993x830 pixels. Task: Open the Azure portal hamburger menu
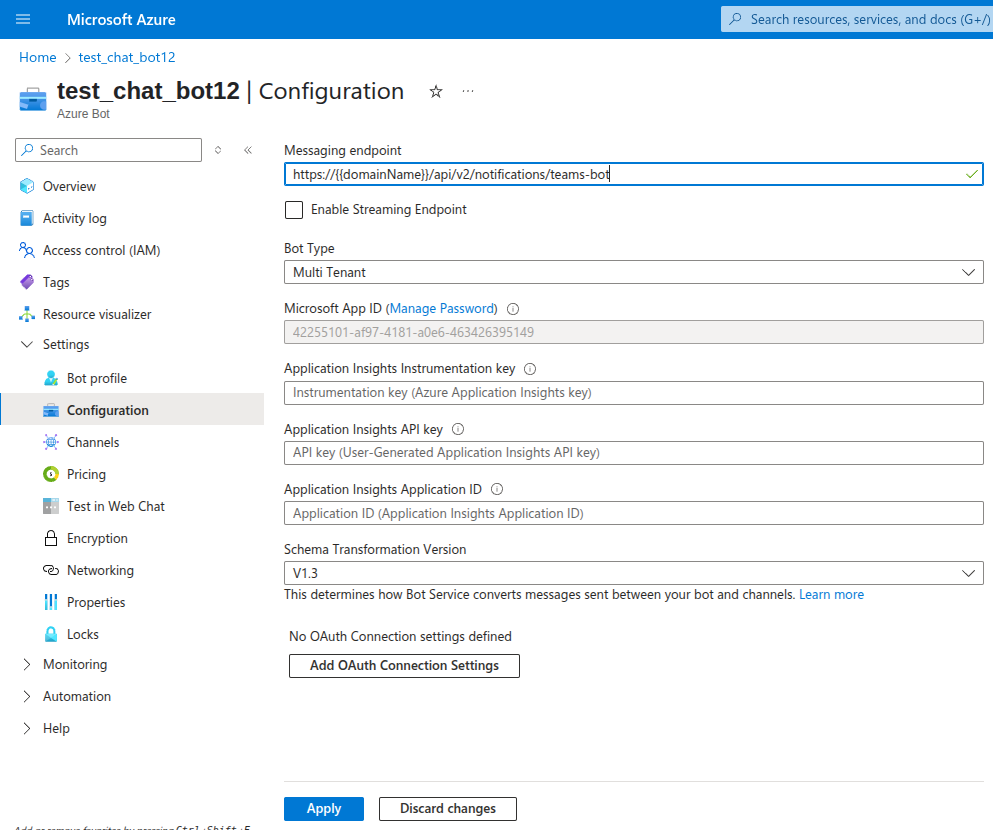click(23, 19)
